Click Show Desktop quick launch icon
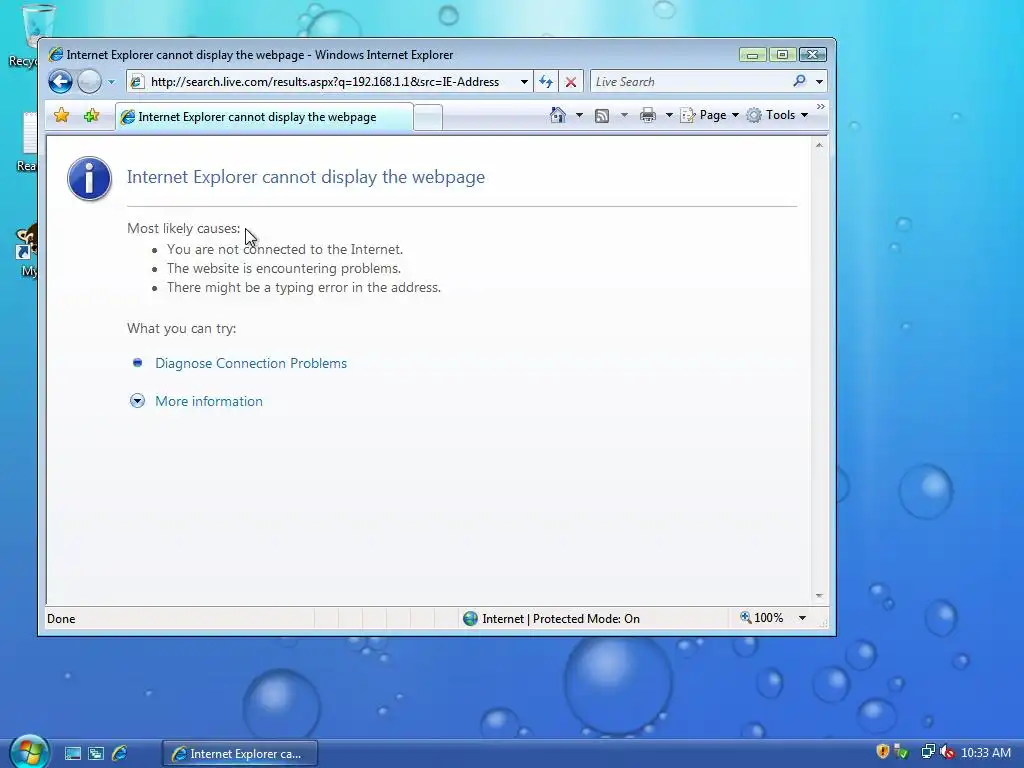The image size is (1024, 768). 72,754
